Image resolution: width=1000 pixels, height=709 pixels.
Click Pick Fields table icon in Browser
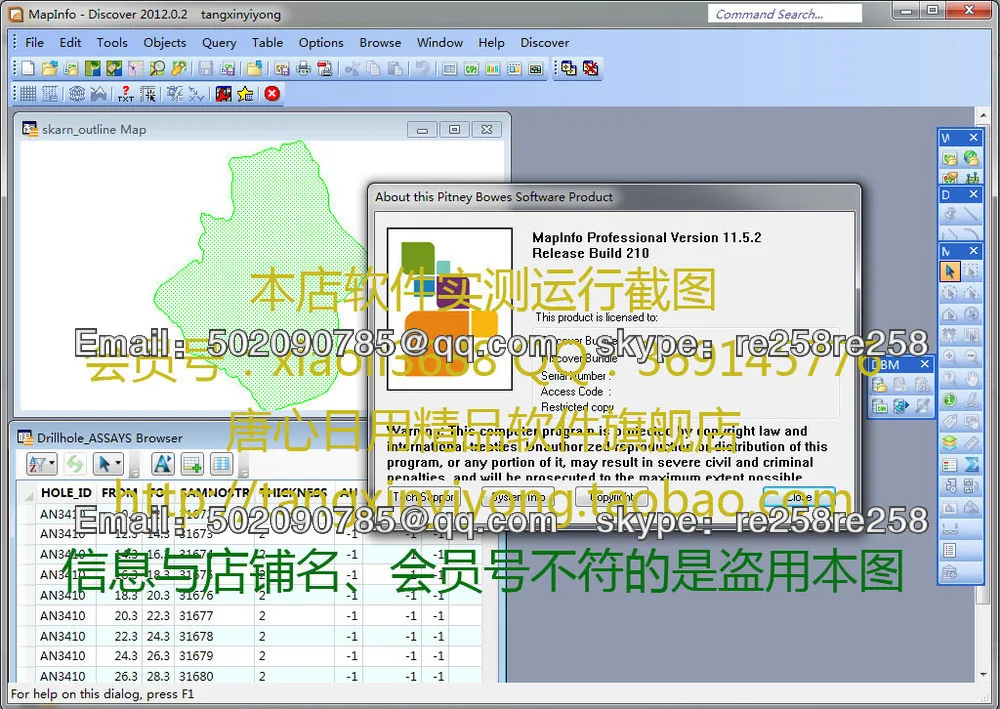click(221, 464)
